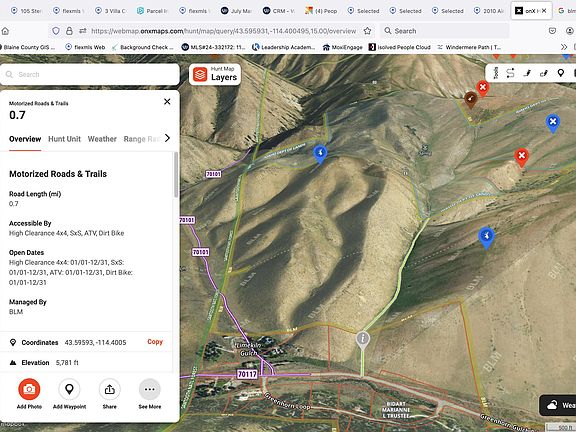576x432 pixels.
Task: Click the gray info marker on the trail
Action: click(363, 339)
